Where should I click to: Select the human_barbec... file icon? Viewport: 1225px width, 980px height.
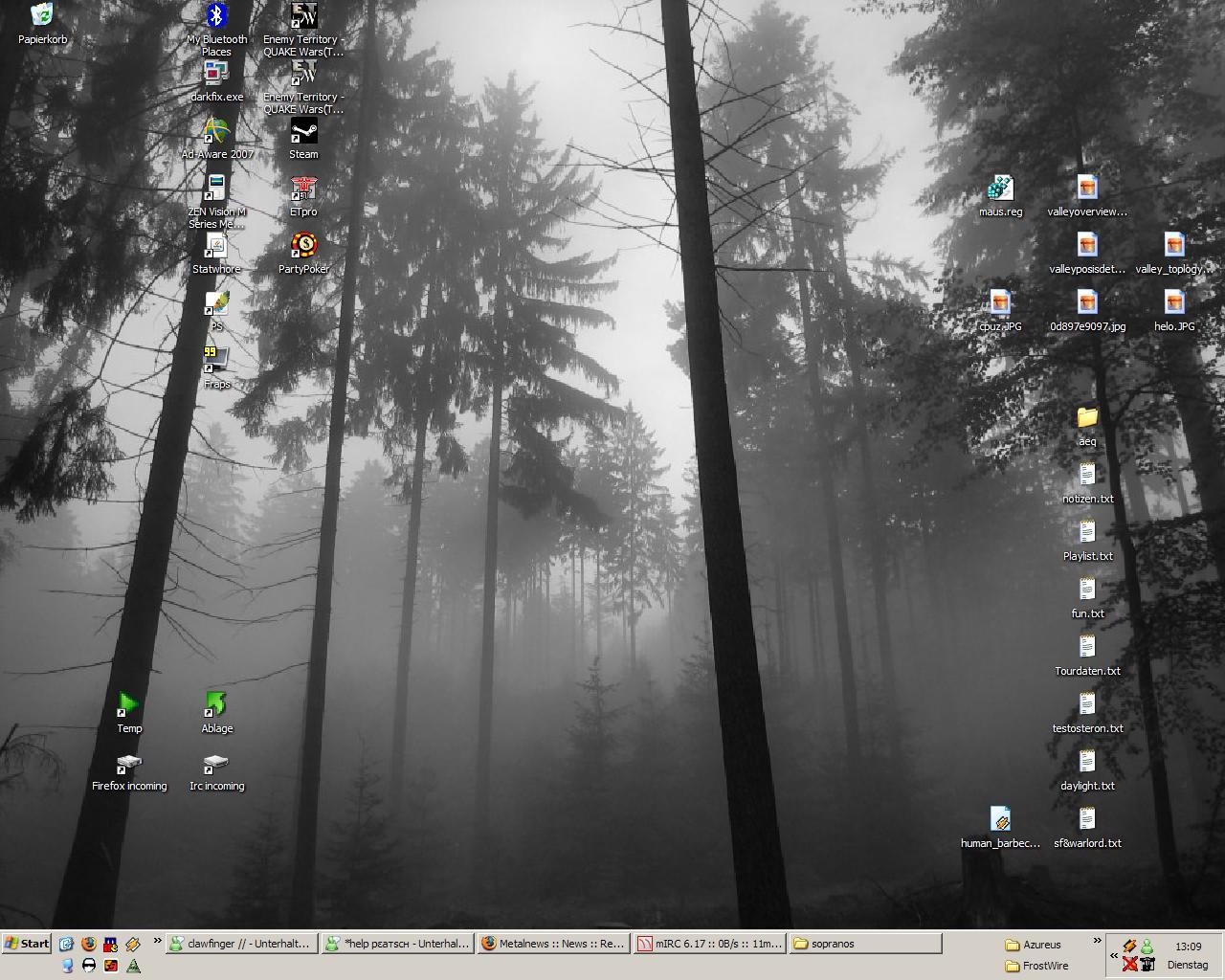(x=1000, y=827)
